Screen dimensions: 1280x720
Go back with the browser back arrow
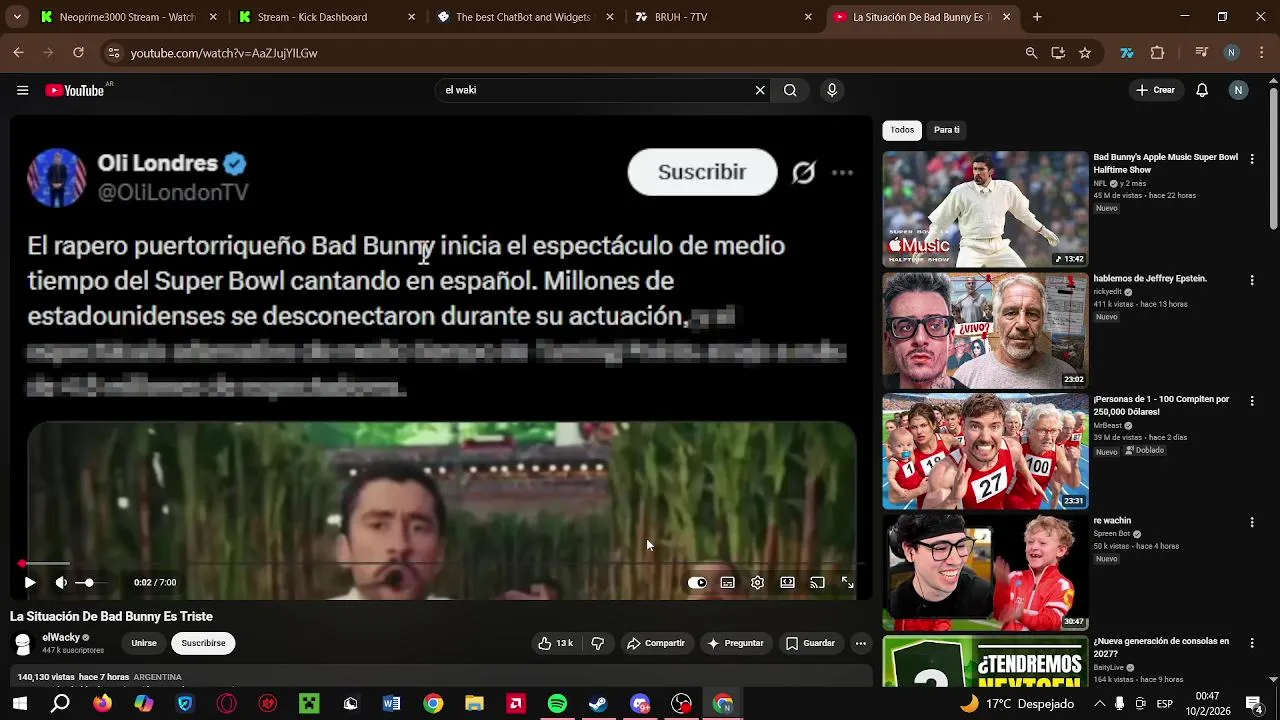[x=18, y=53]
